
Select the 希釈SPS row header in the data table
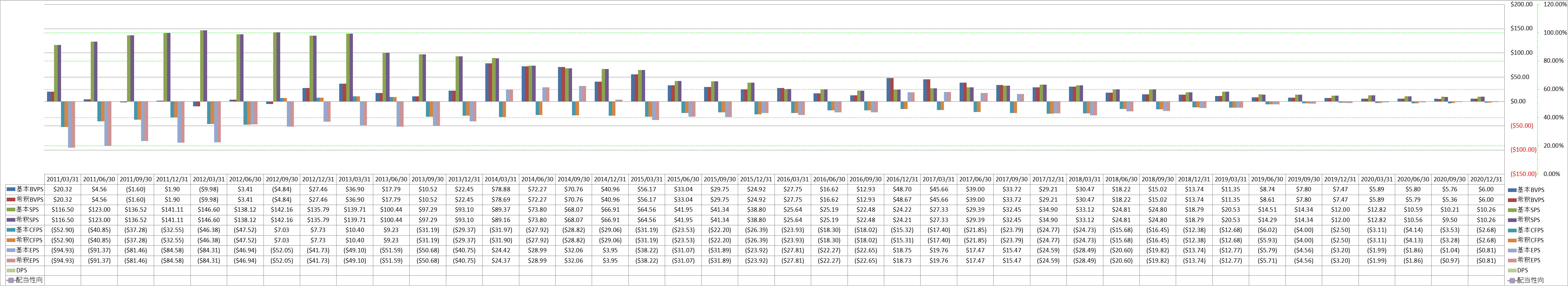(x=24, y=220)
